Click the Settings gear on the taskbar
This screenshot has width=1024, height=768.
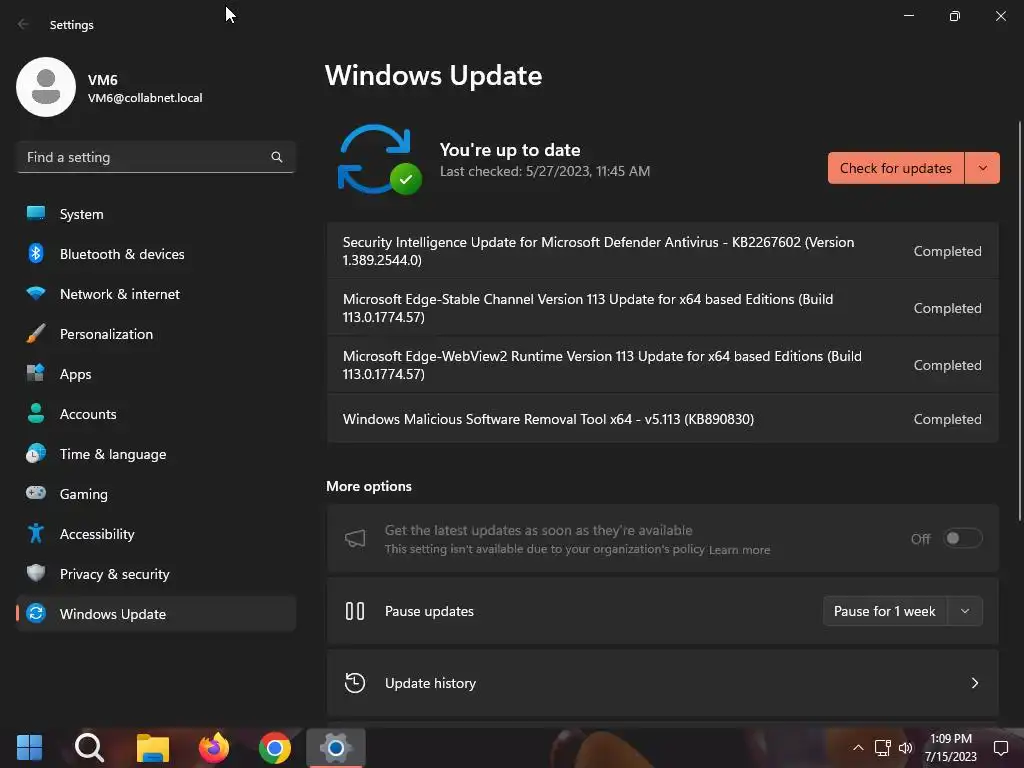[336, 748]
